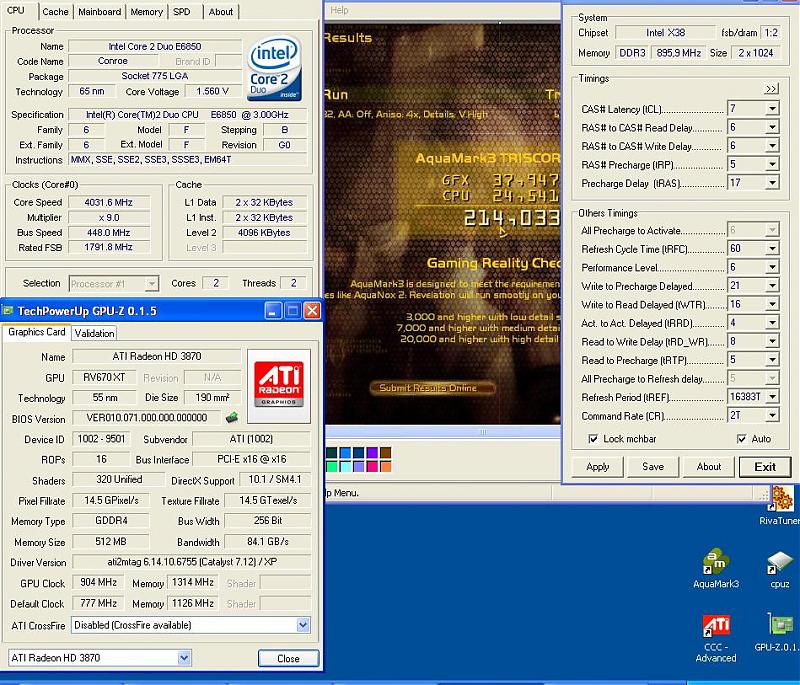Click the Core Voltage value 1.560 V
This screenshot has height=685, width=800.
tap(212, 91)
